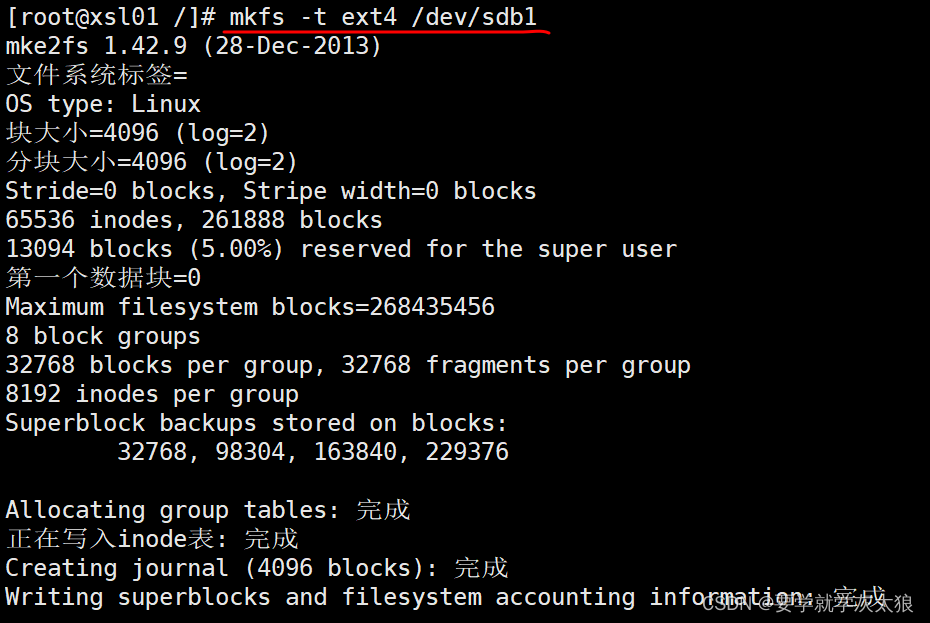
Task: Click the 8 block groups line
Action: click(x=103, y=336)
